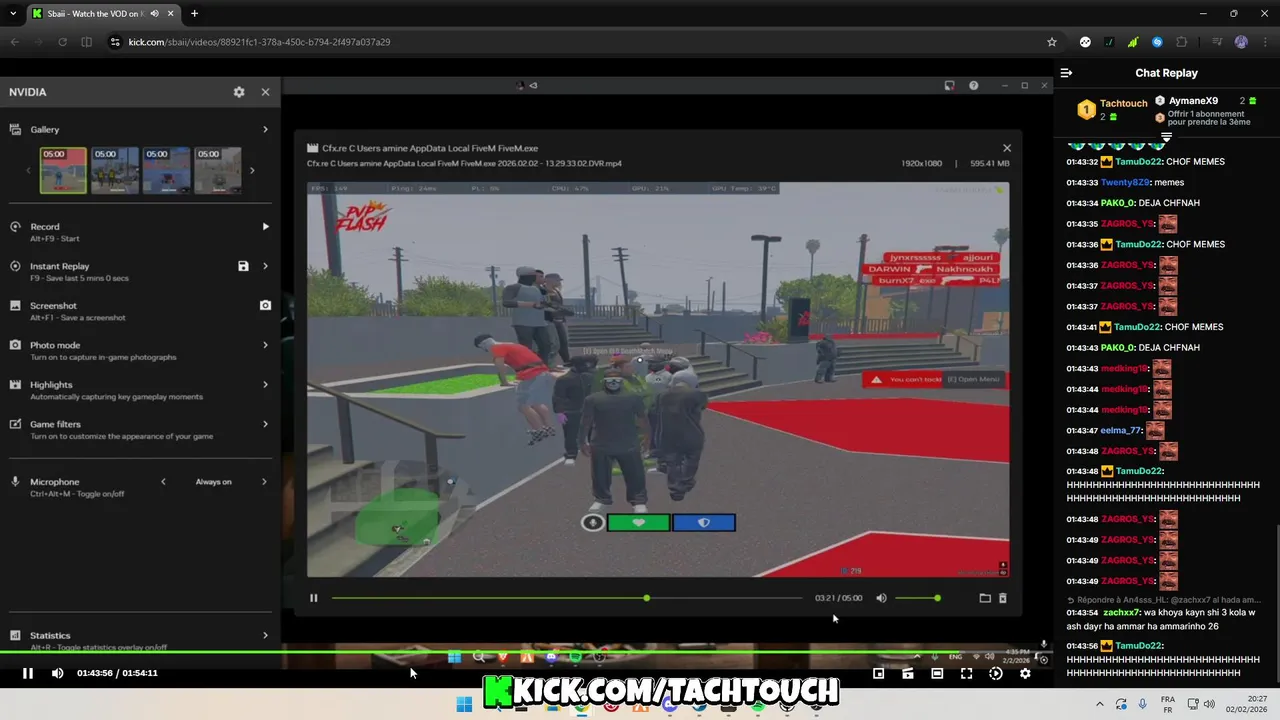This screenshot has width=1280, height=720.
Task: Open the Windows Start menu
Action: click(x=464, y=704)
